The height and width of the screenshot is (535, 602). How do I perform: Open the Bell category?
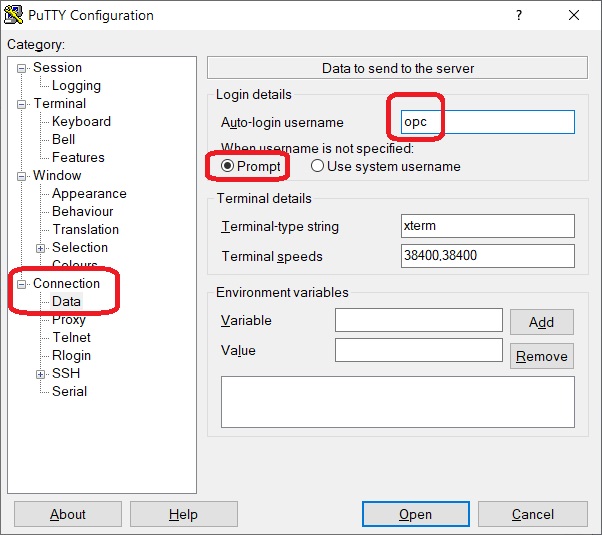pos(63,139)
